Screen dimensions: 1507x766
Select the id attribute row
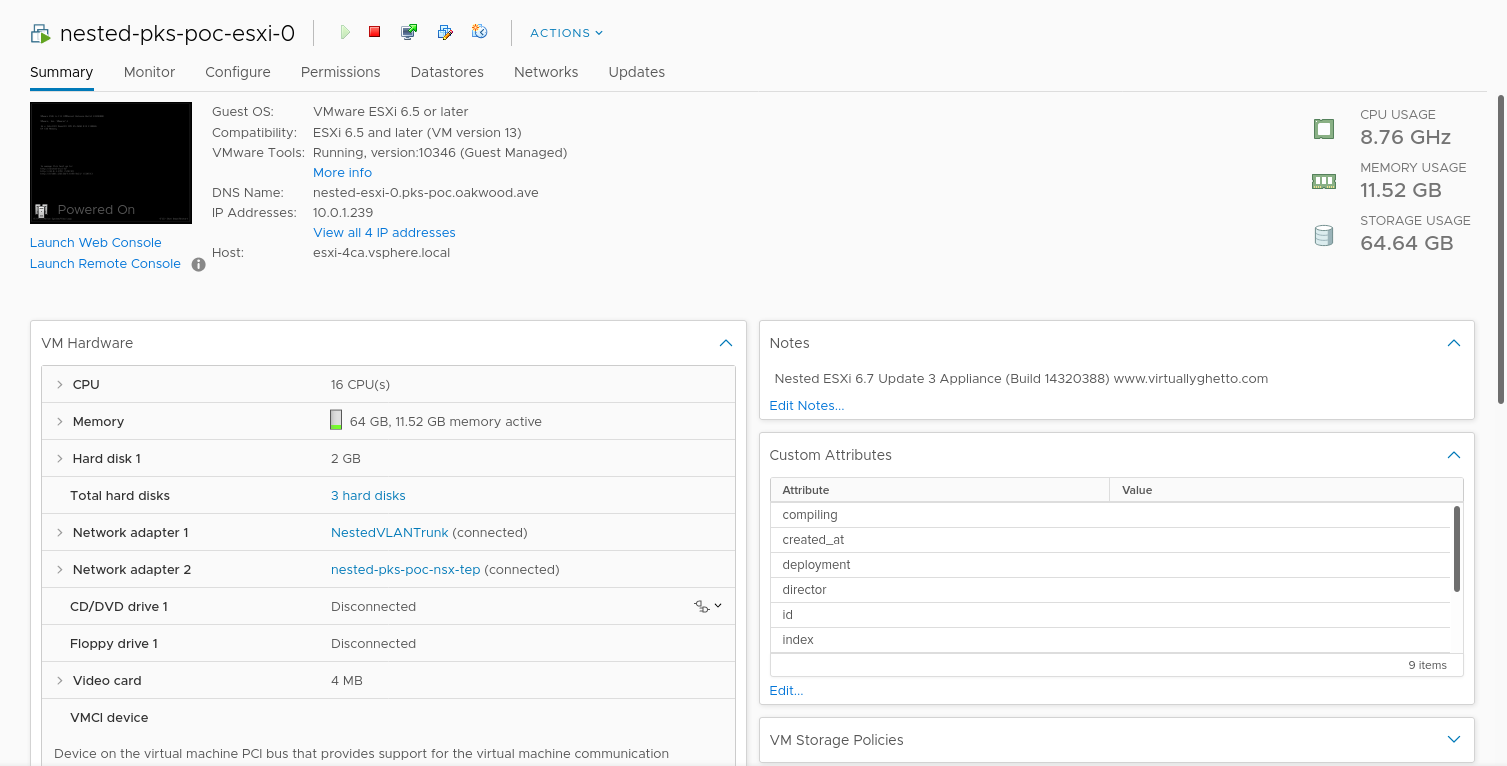[x=1110, y=615]
